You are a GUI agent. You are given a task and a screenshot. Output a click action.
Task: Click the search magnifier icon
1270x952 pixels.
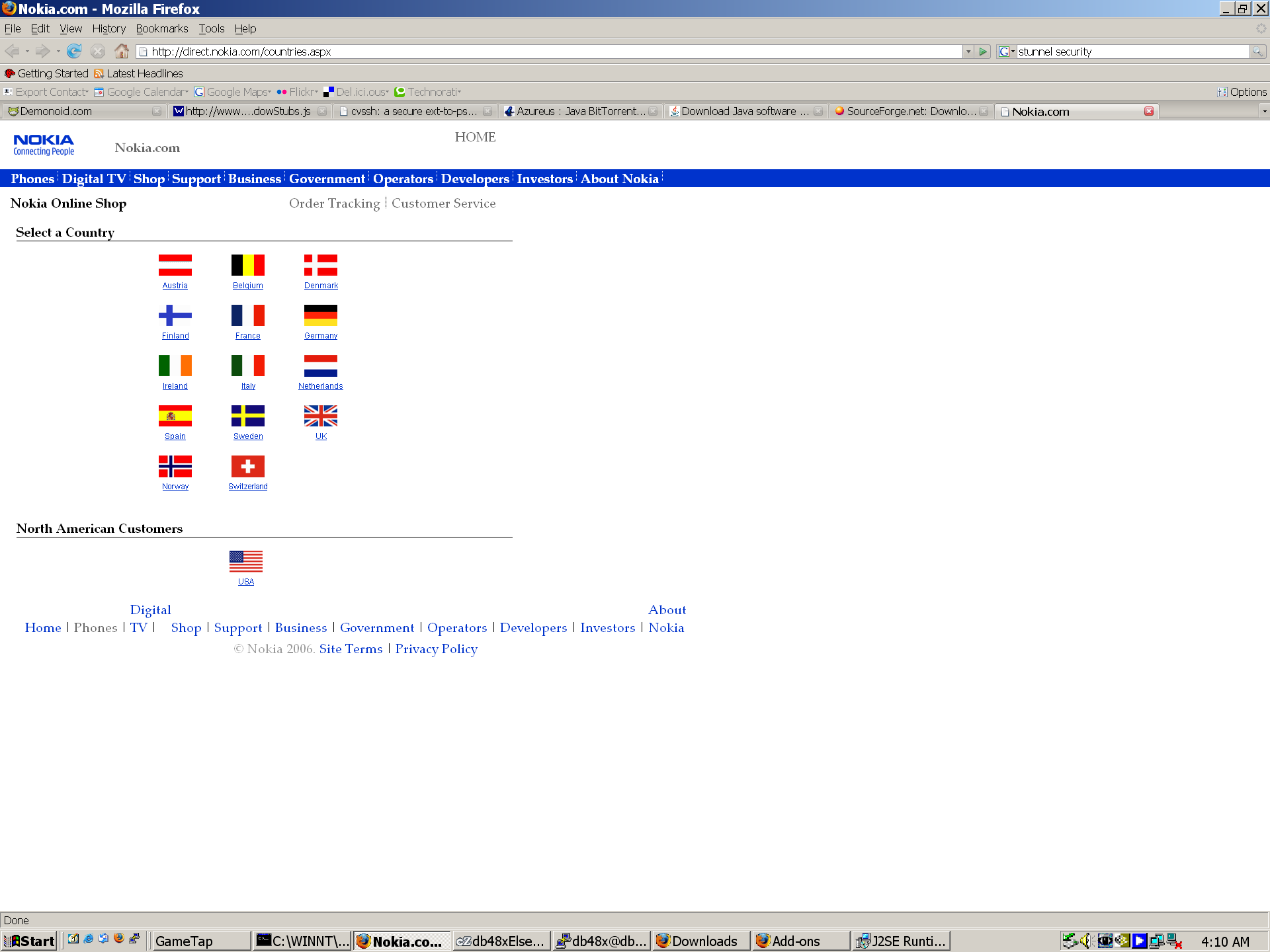pos(1257,52)
